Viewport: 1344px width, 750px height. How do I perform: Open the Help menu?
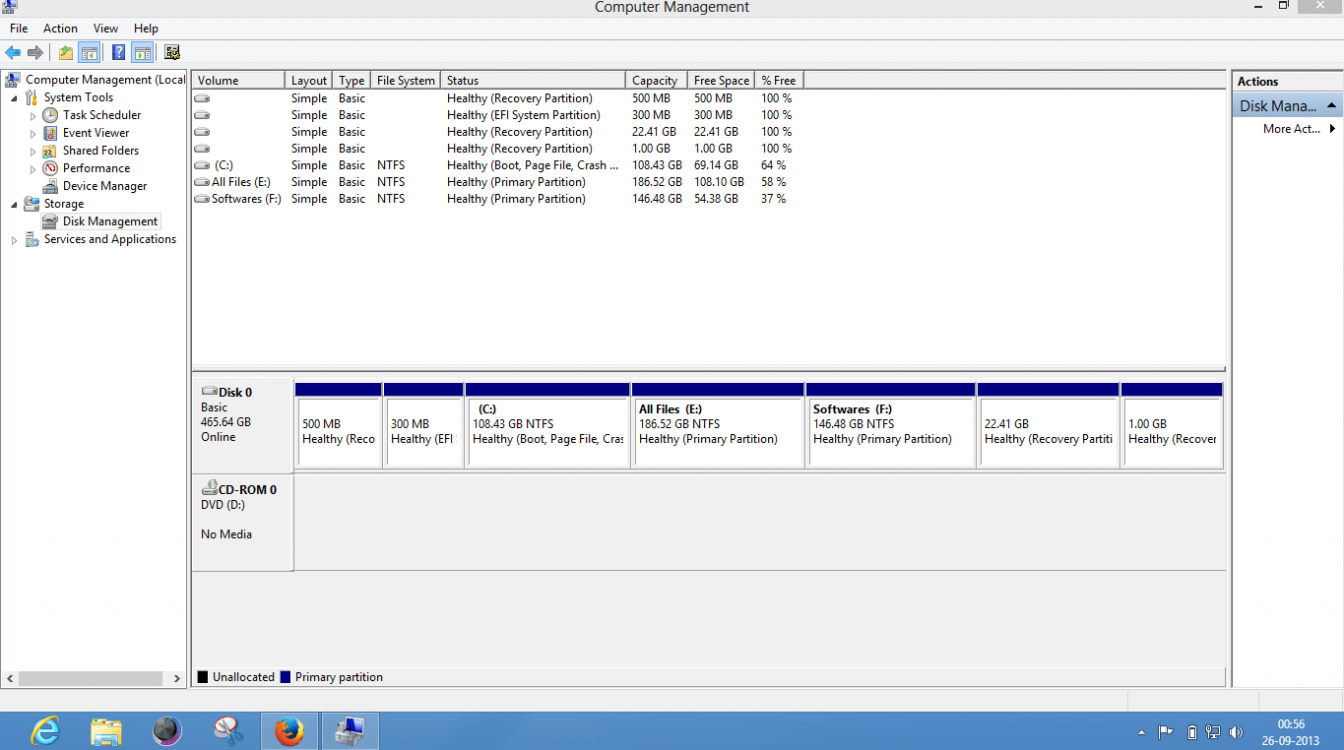click(x=146, y=28)
